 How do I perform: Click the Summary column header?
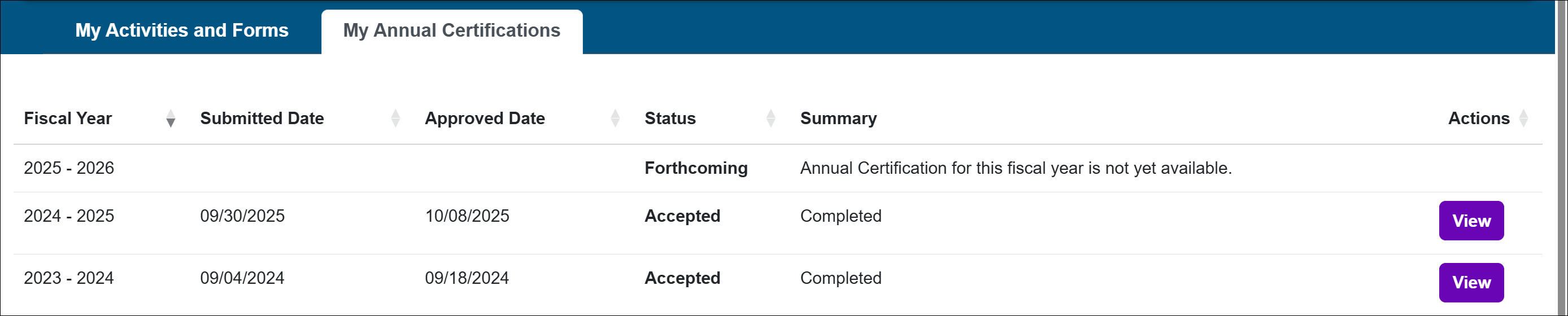(x=838, y=118)
